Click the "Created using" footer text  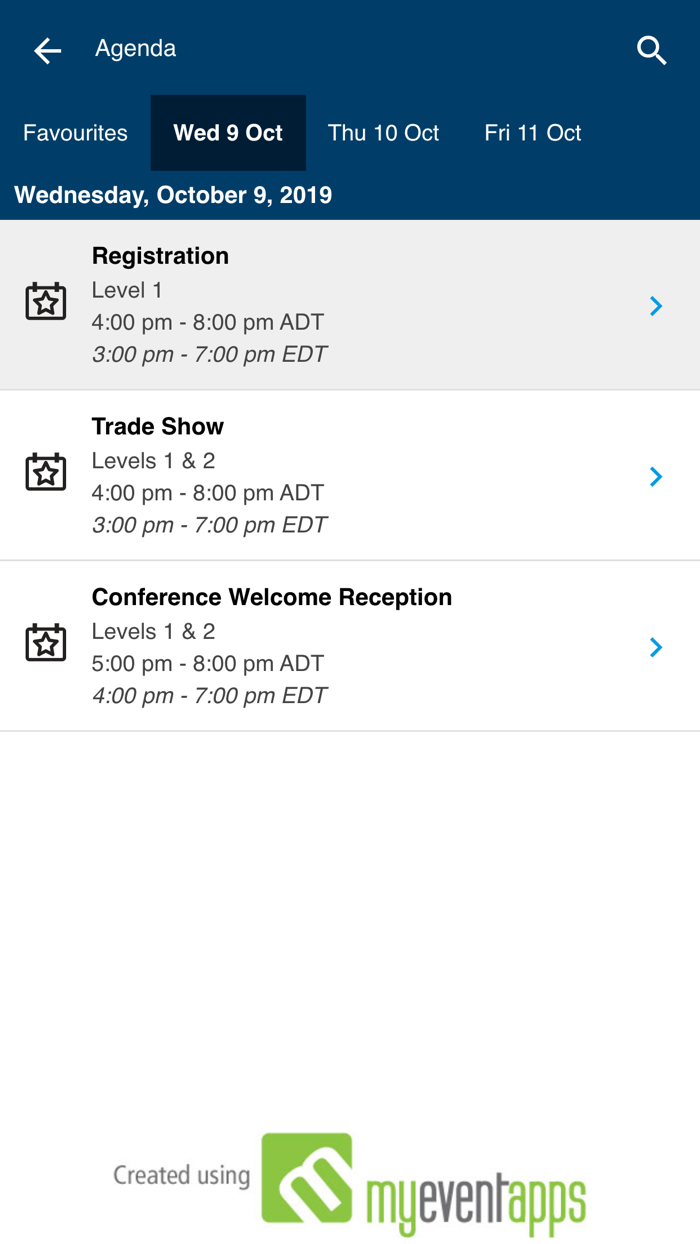181,1176
